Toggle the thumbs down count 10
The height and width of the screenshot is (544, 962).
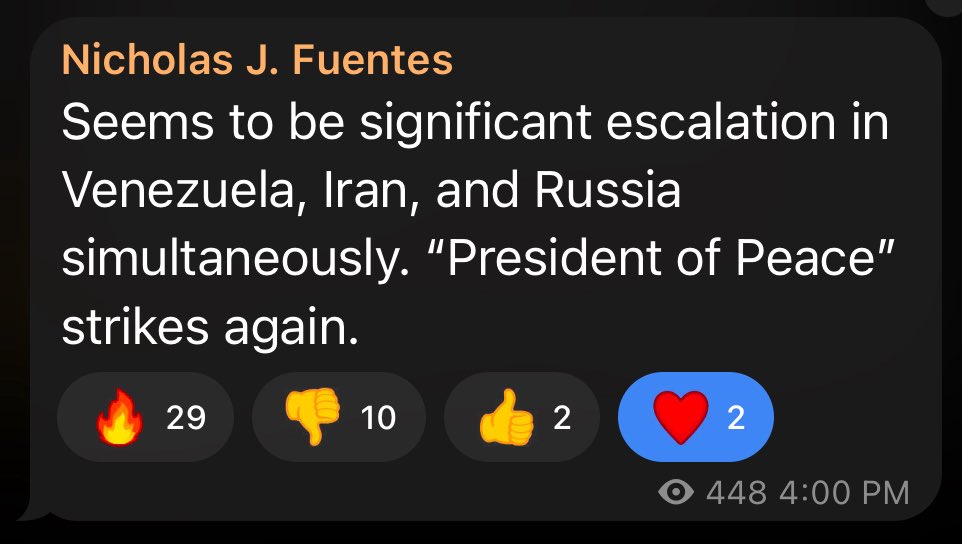378,417
